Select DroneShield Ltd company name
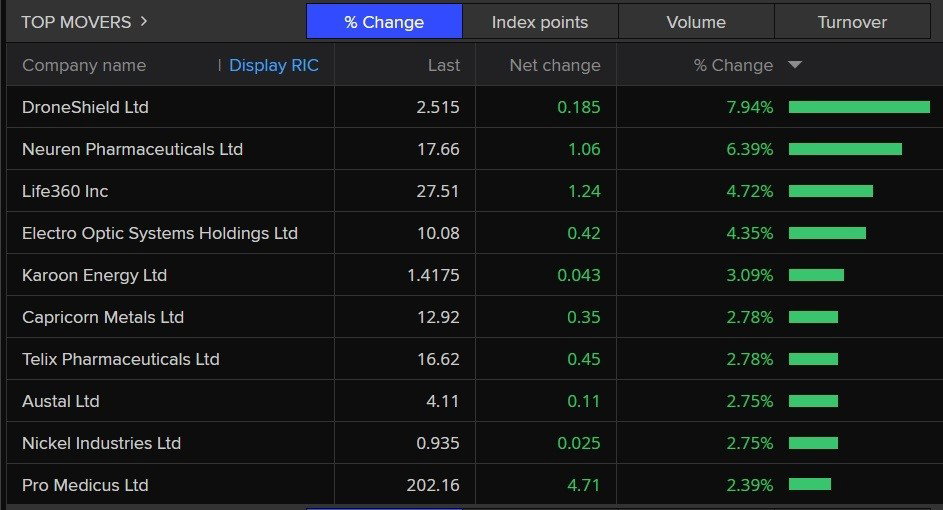 click(85, 107)
